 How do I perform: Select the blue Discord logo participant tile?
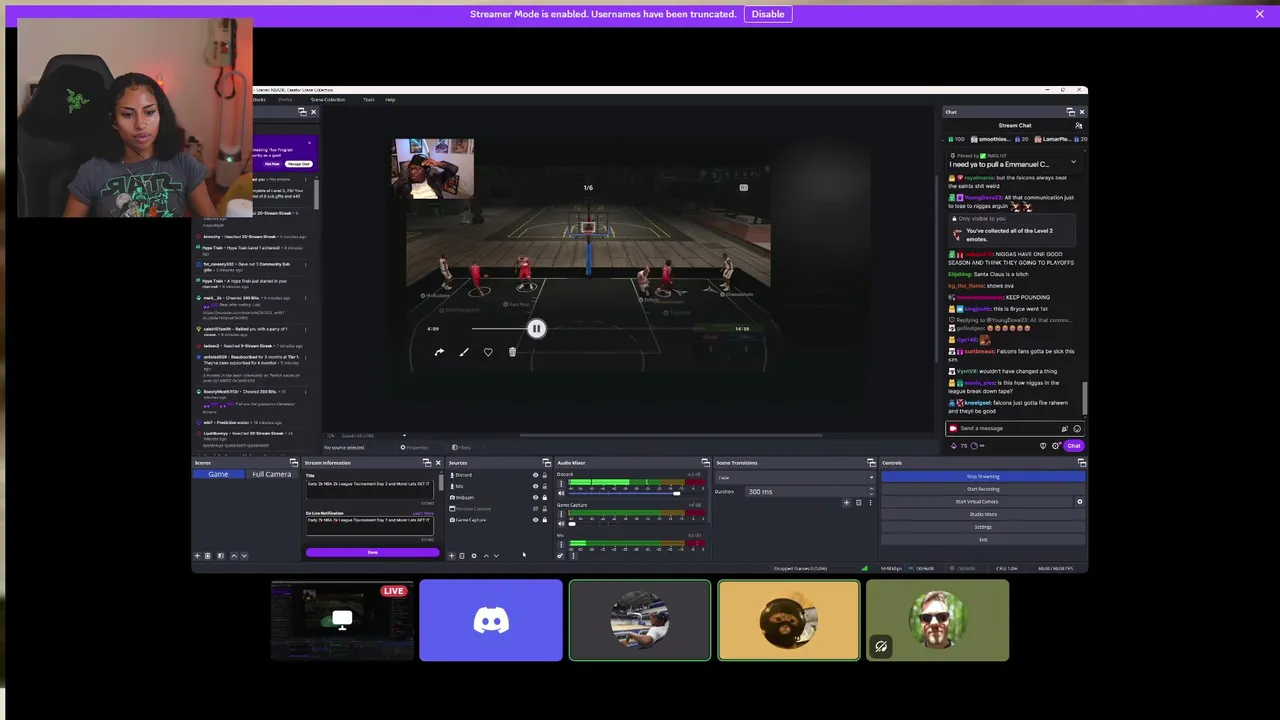point(491,620)
